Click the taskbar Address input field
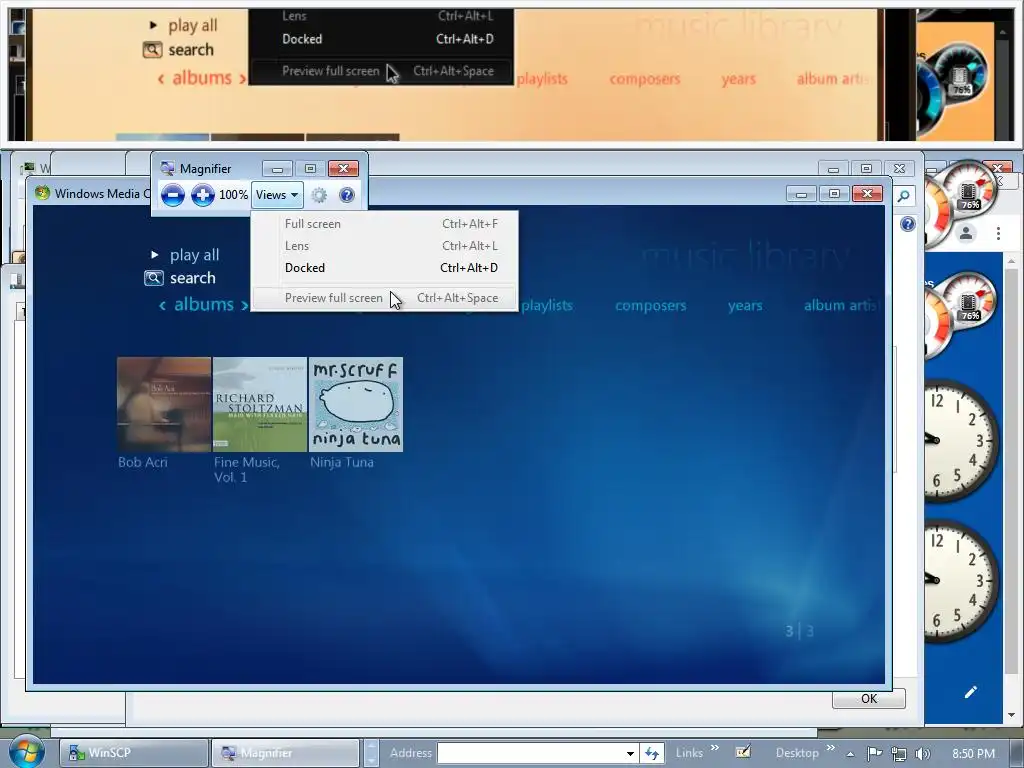Viewport: 1024px width, 768px height. 532,753
